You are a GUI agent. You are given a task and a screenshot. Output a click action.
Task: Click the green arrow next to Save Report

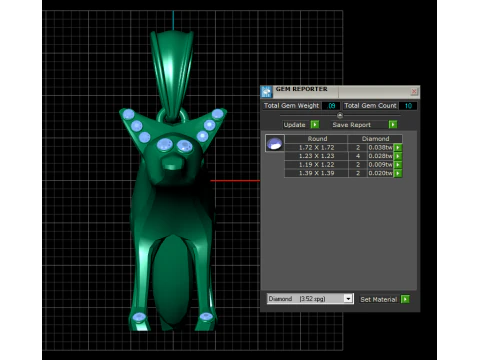[393, 125]
